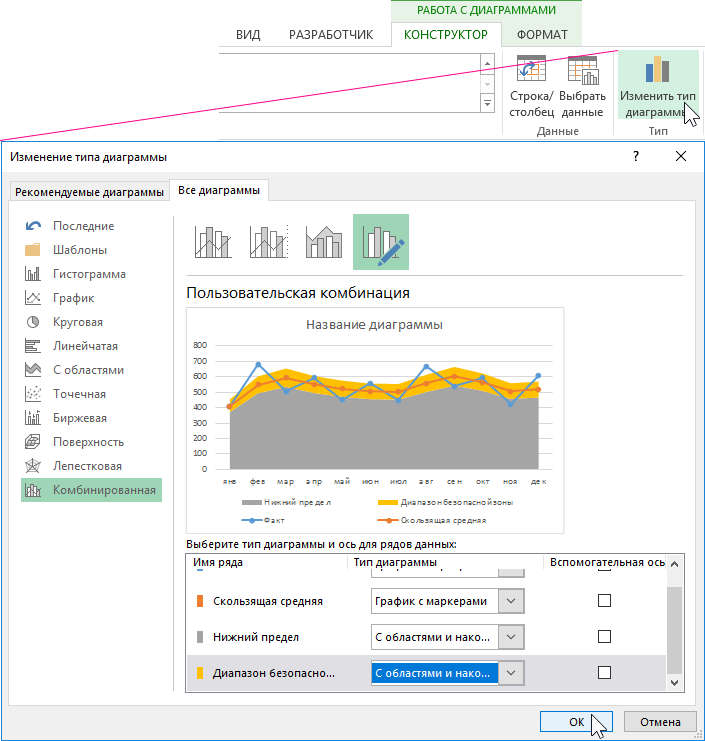The image size is (705, 741).
Task: Open chart type dropdown for Диапазон безопасной зоны
Action: coord(511,673)
